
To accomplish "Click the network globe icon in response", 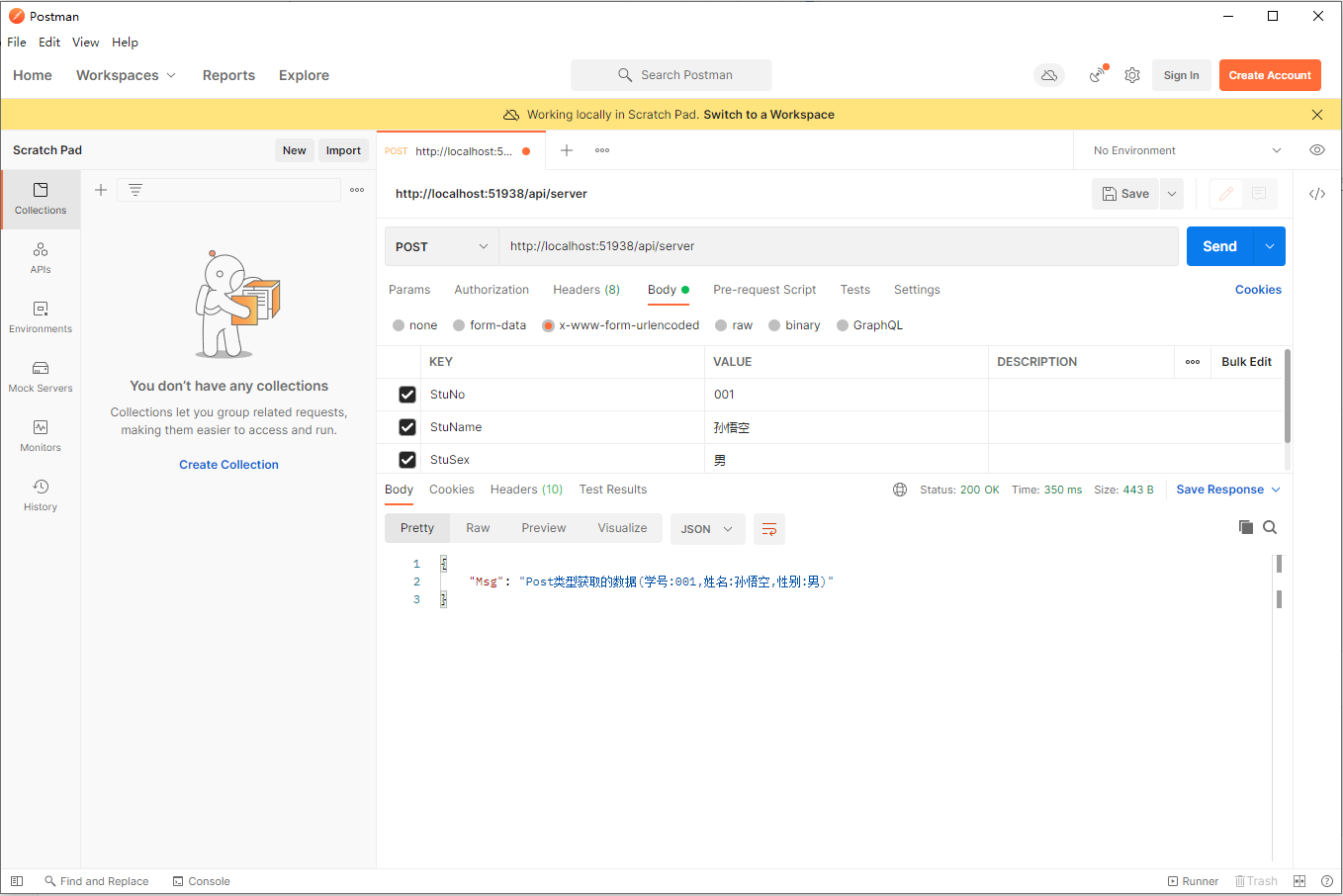I will click(x=900, y=490).
